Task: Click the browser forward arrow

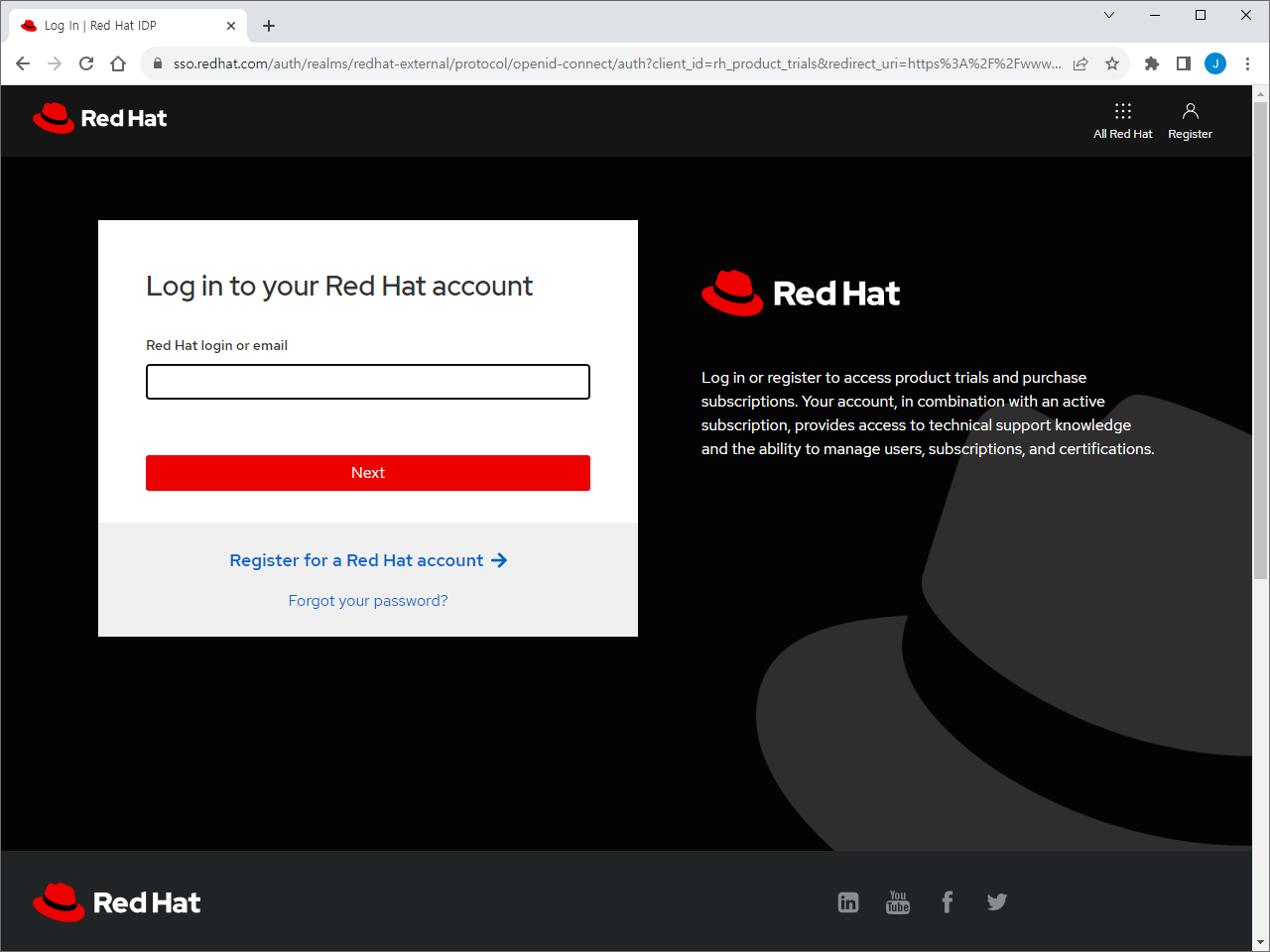Action: click(x=55, y=63)
